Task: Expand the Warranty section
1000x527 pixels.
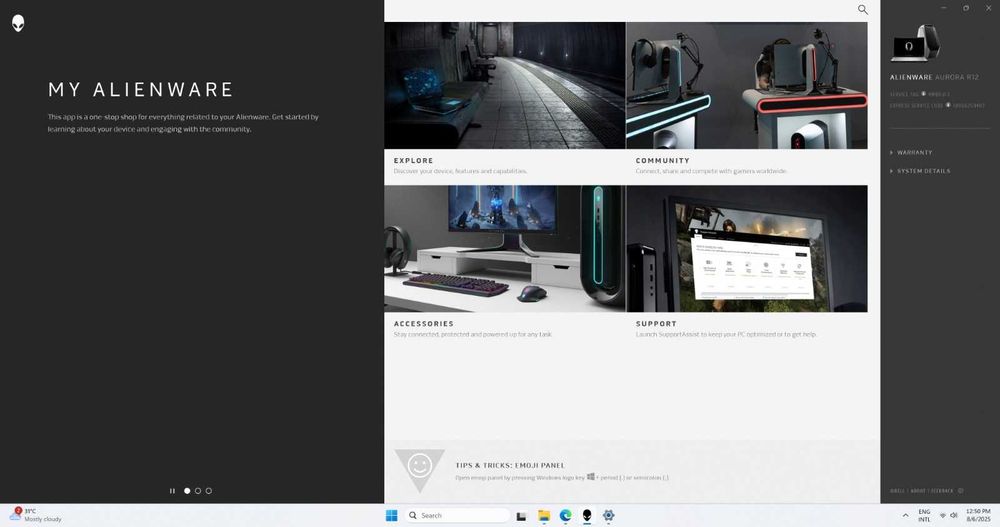Action: tap(911, 152)
